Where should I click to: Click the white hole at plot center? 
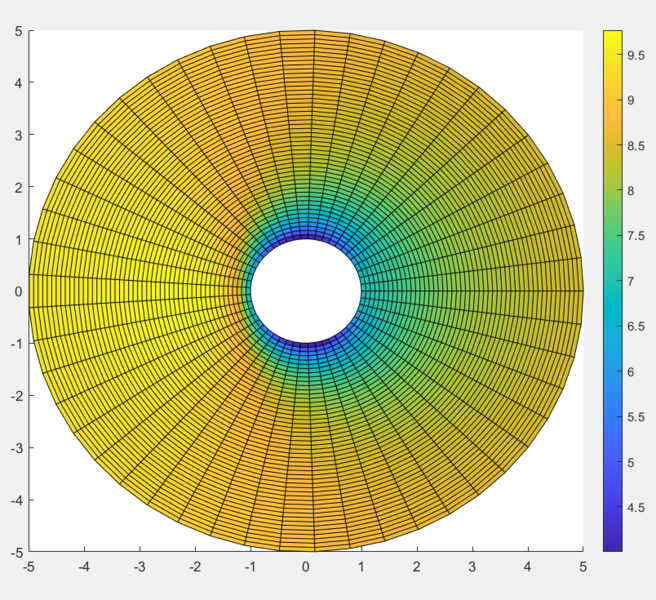click(306, 291)
